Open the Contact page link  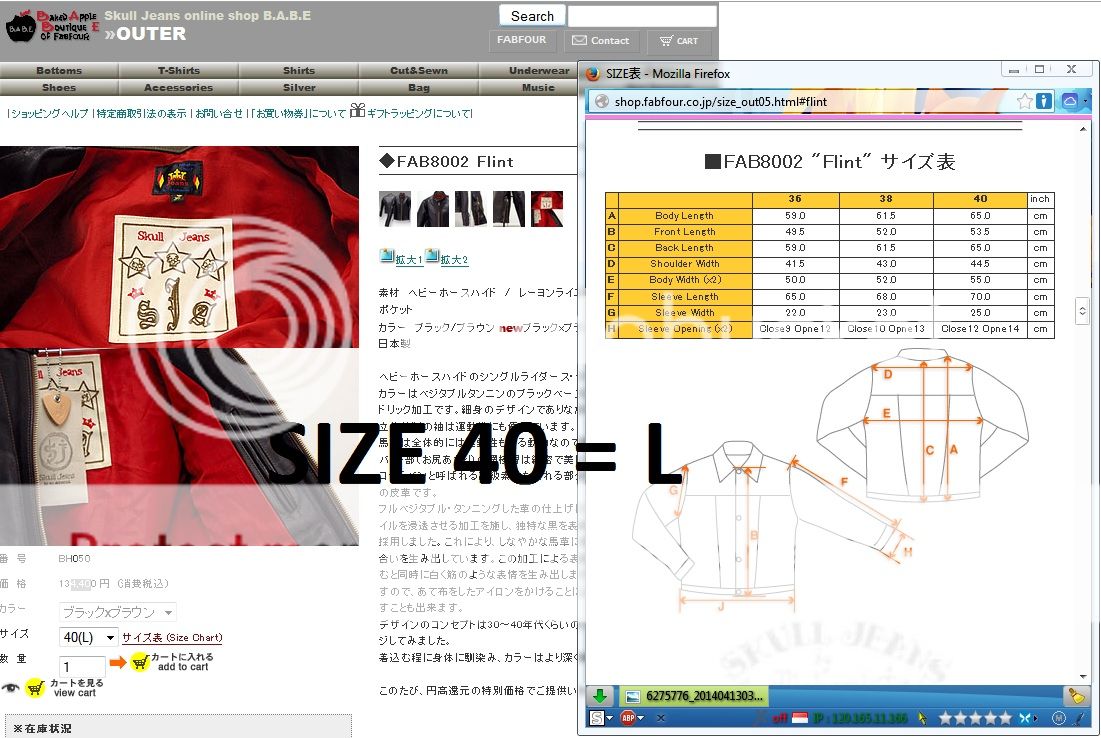[601, 41]
